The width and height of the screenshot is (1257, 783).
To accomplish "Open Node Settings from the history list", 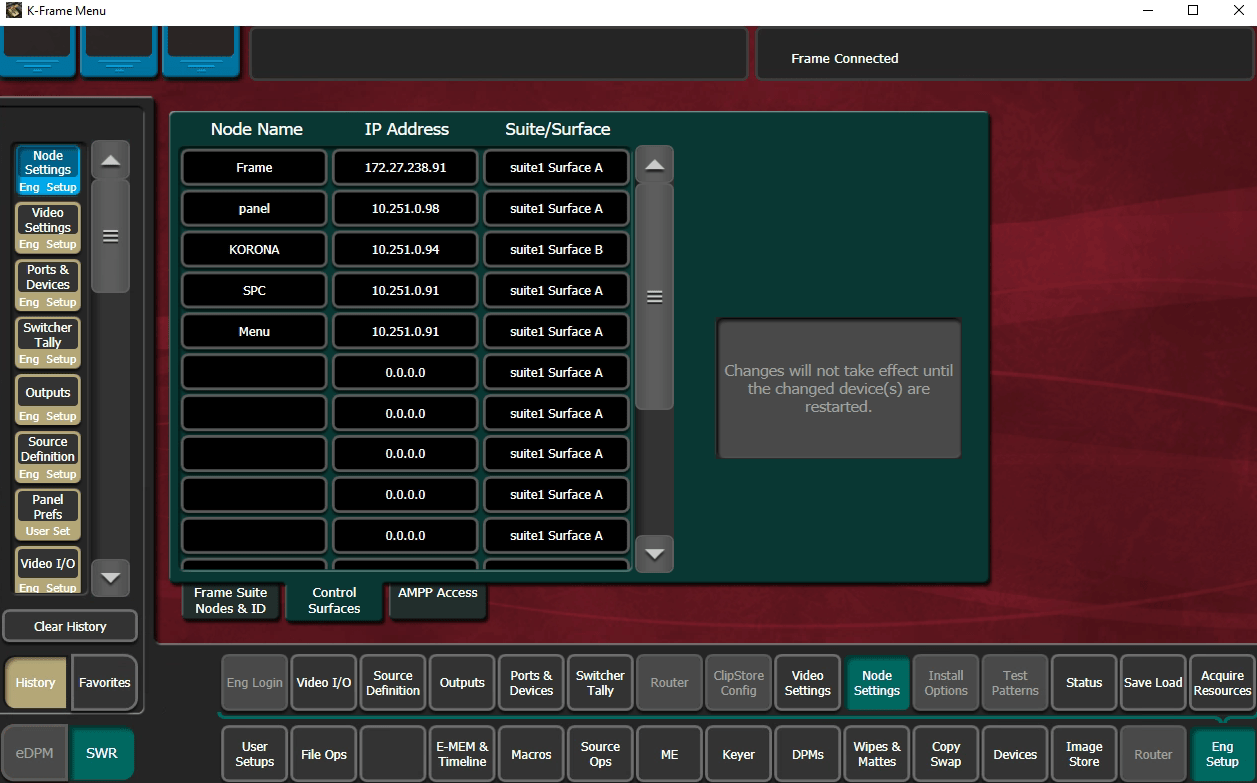I will [48, 170].
